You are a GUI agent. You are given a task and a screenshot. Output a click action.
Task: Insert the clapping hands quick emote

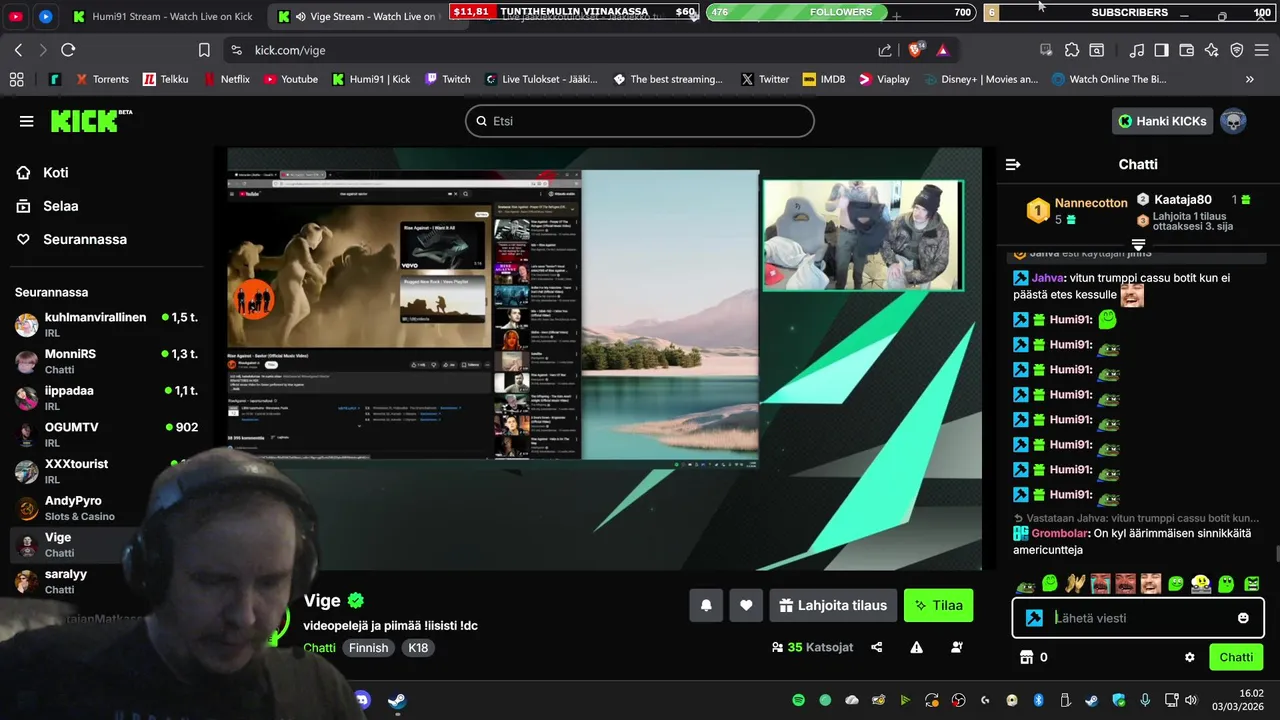(1075, 583)
